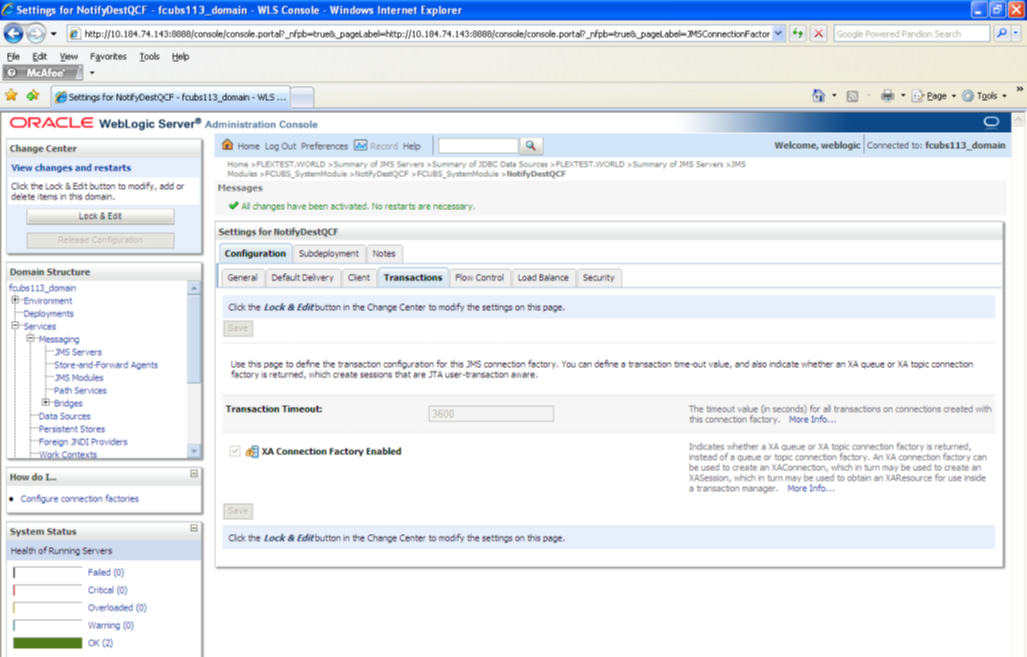The image size is (1027, 657).
Task: Click the console search magnifier button
Action: click(531, 145)
